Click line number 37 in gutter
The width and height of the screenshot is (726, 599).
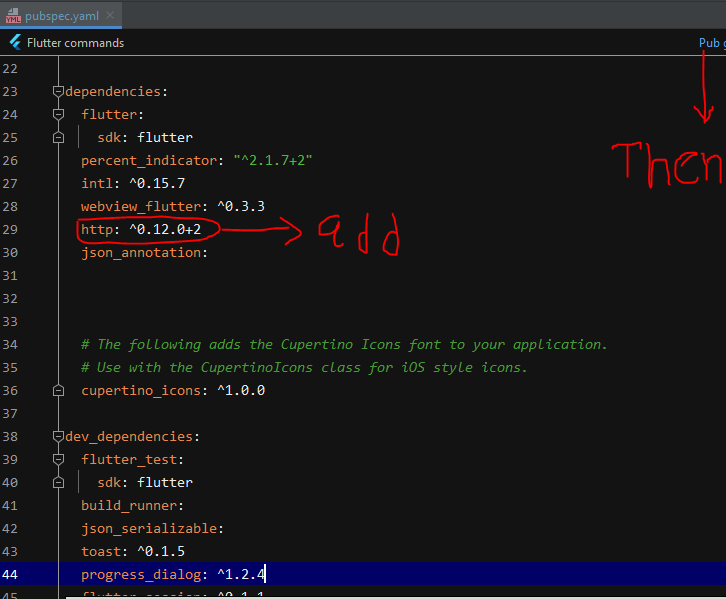click(x=10, y=414)
